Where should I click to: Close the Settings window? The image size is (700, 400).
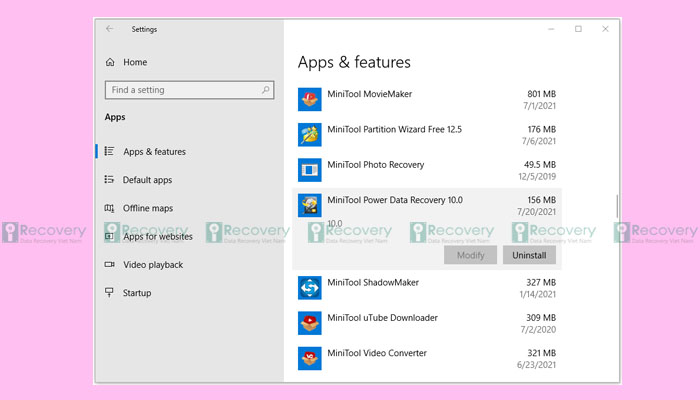(x=605, y=29)
